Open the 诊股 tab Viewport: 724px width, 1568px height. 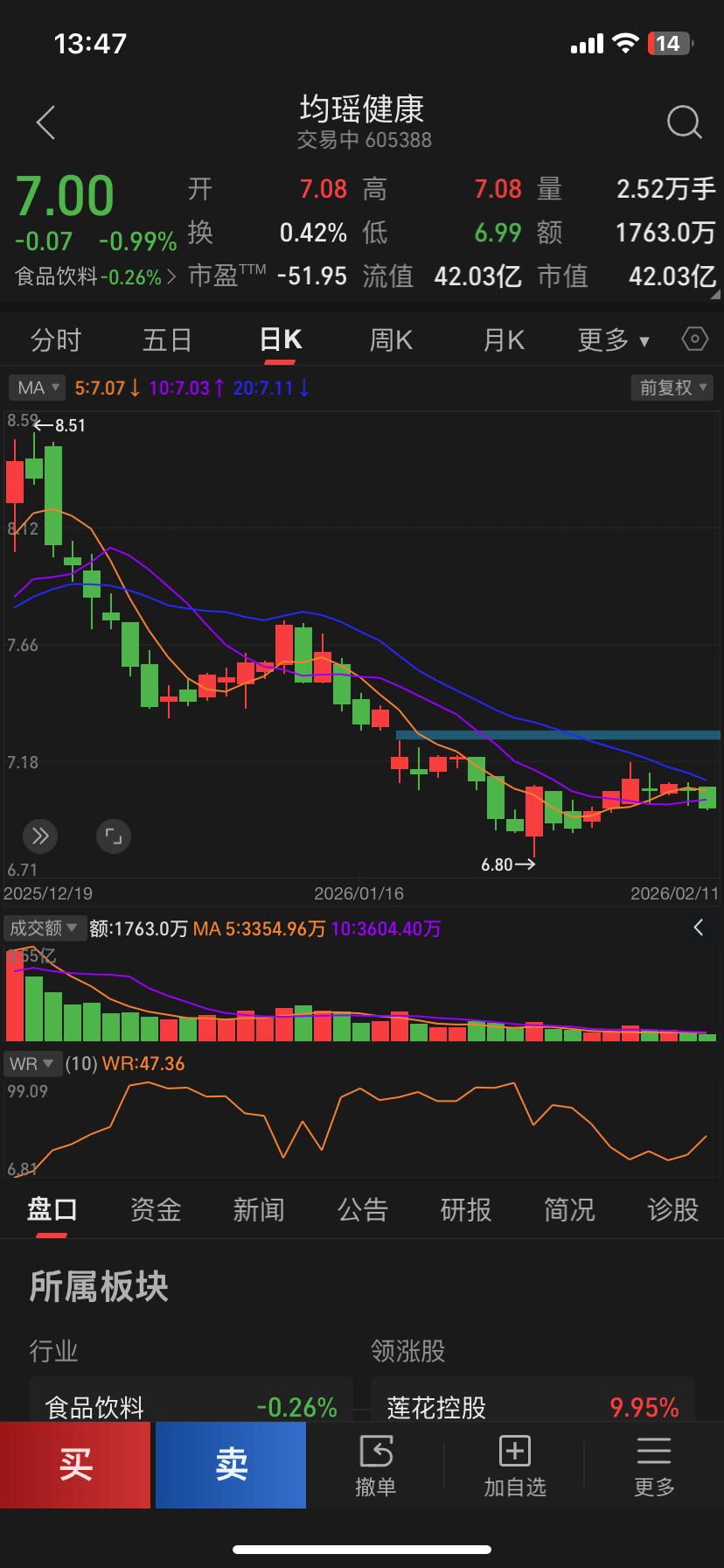pyautogui.click(x=673, y=1210)
